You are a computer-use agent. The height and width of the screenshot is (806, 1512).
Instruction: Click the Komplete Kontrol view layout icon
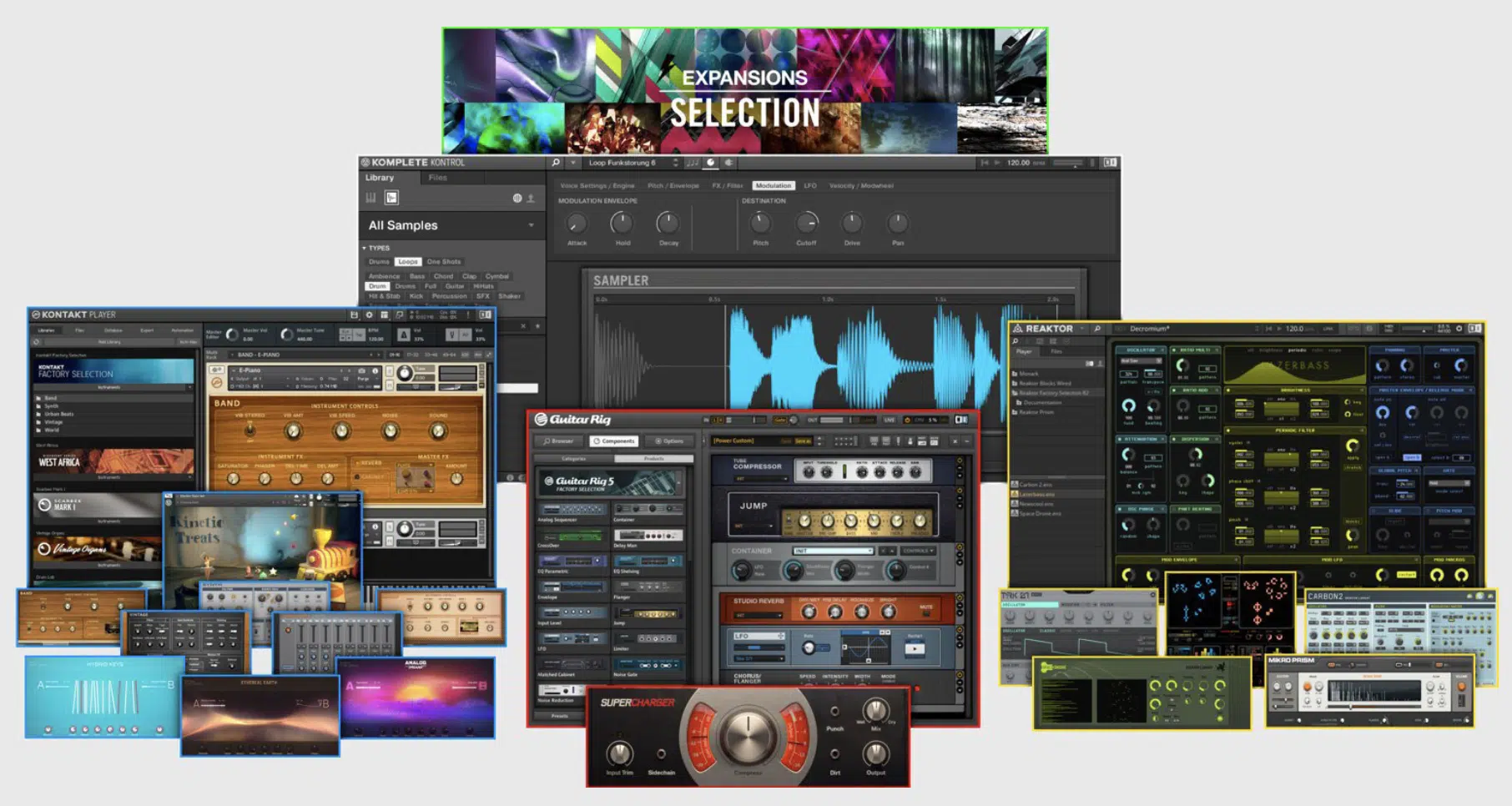(x=1110, y=163)
